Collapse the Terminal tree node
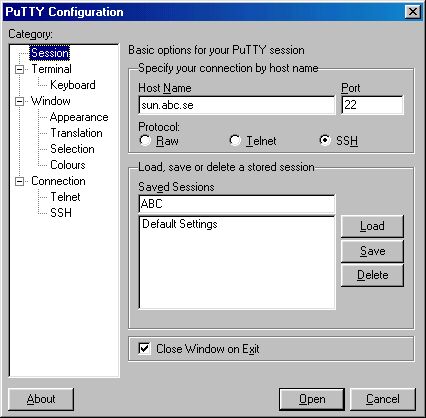426x418 pixels. point(19,69)
